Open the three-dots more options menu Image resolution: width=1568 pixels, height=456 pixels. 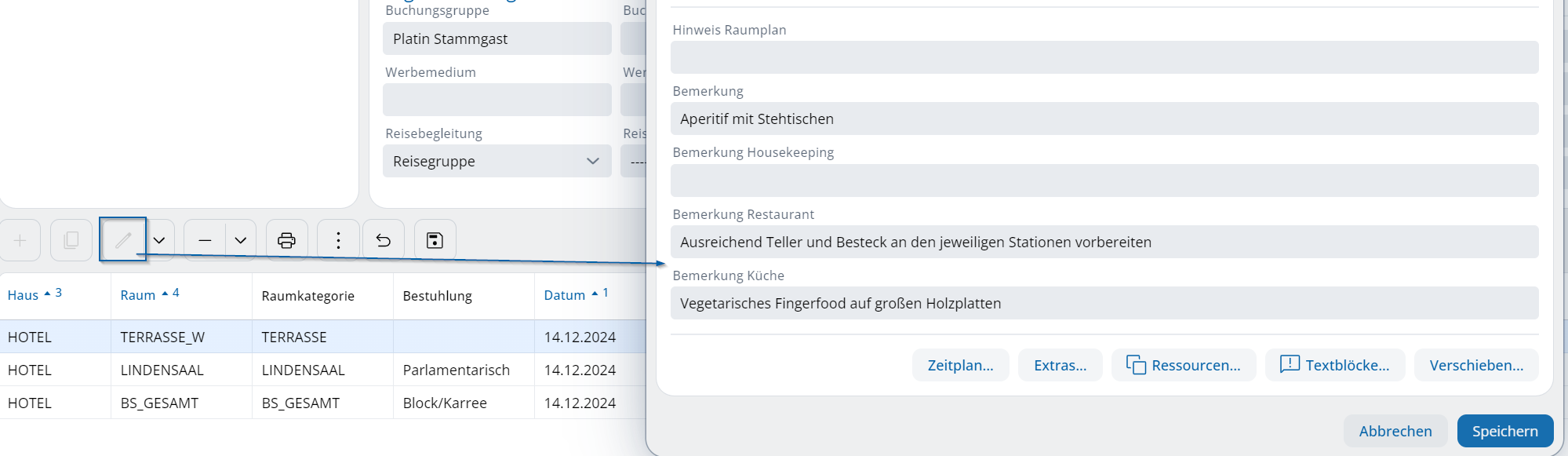pos(338,240)
